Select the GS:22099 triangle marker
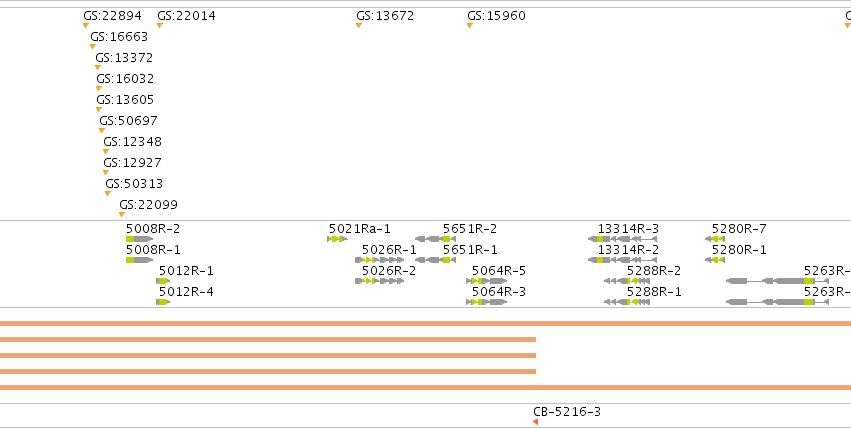Image resolution: width=851 pixels, height=428 pixels. click(x=122, y=215)
